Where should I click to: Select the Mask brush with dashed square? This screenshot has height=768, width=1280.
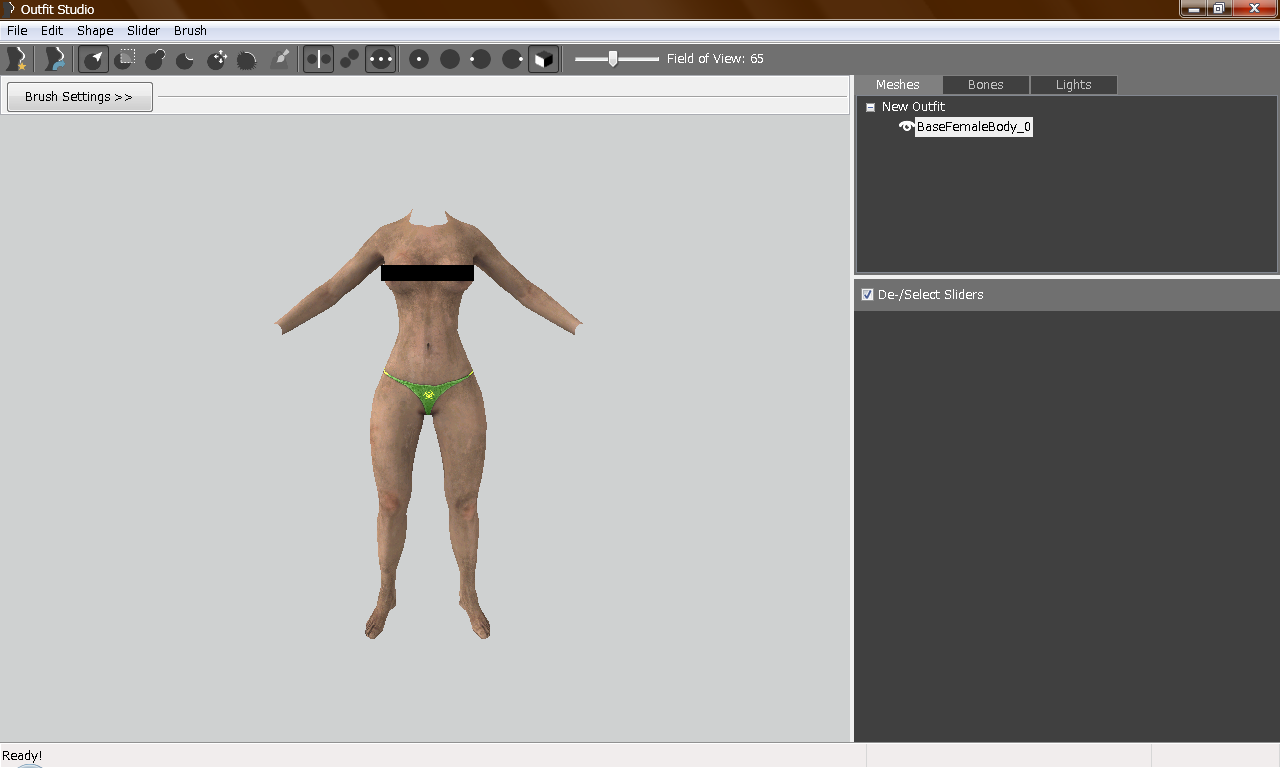pyautogui.click(x=125, y=59)
